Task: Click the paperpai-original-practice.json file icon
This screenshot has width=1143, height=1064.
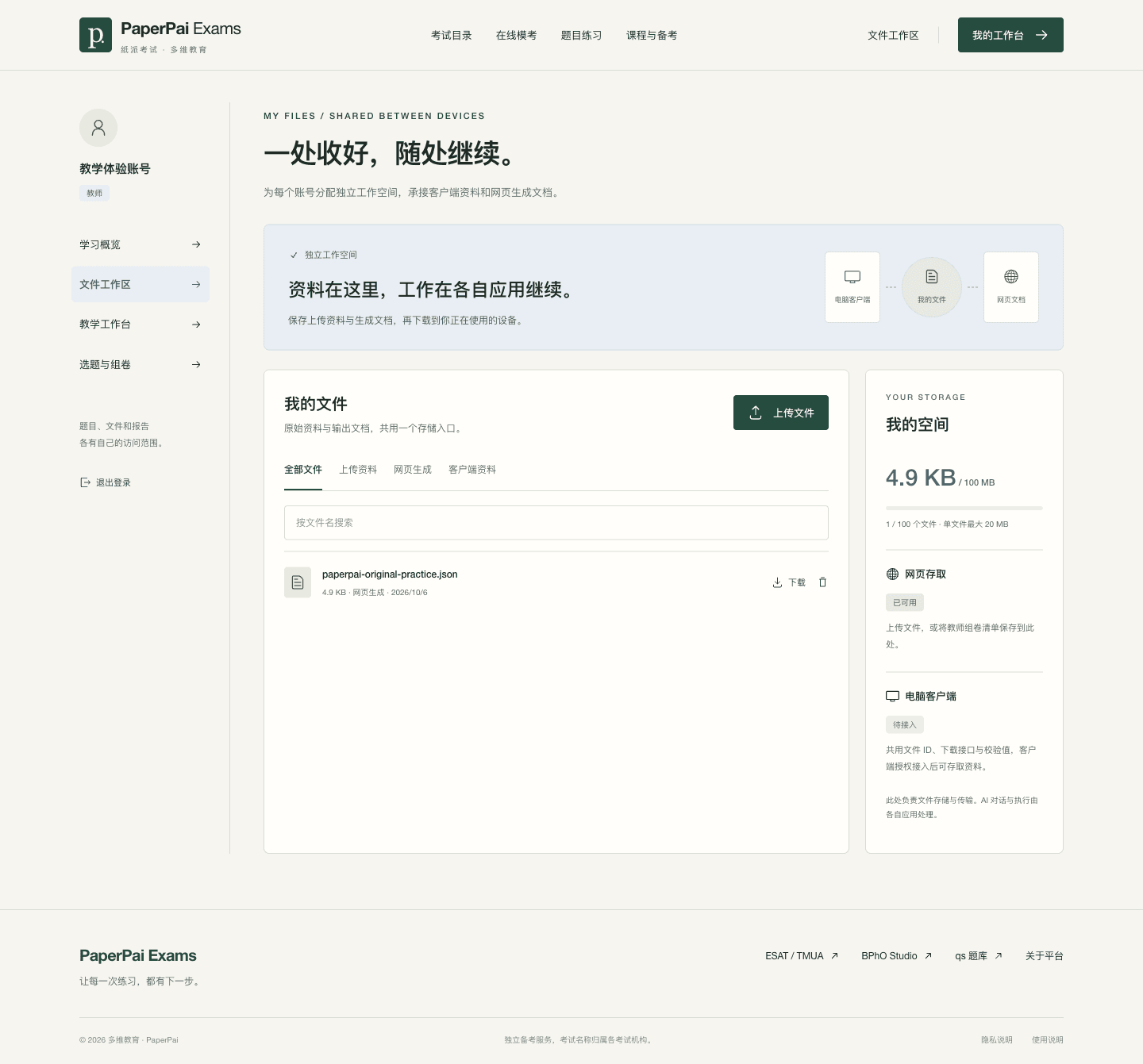Action: point(298,582)
